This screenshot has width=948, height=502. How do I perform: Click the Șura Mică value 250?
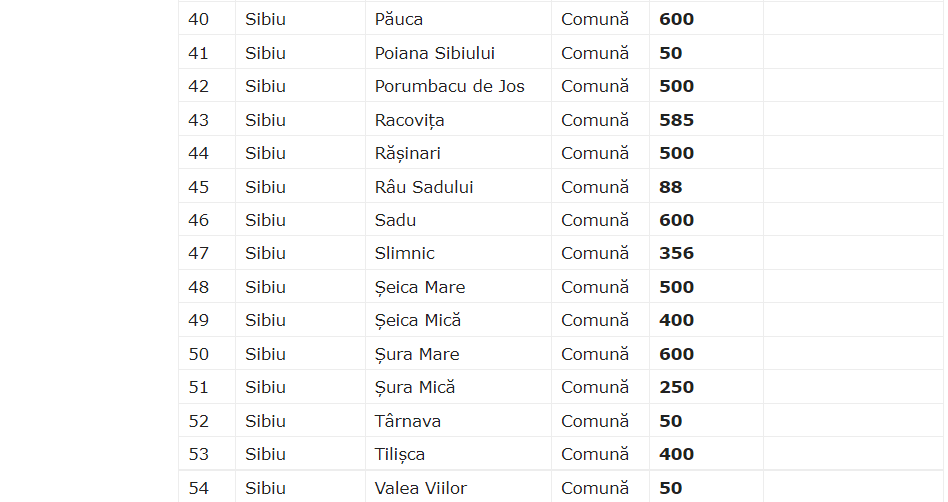pyautogui.click(x=676, y=387)
